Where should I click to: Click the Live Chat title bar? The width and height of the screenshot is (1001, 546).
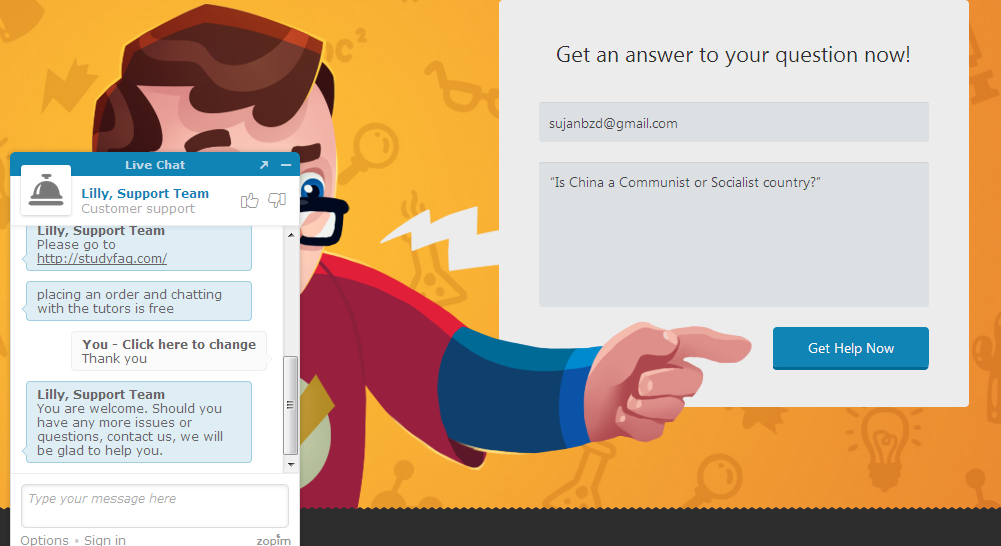[155, 165]
